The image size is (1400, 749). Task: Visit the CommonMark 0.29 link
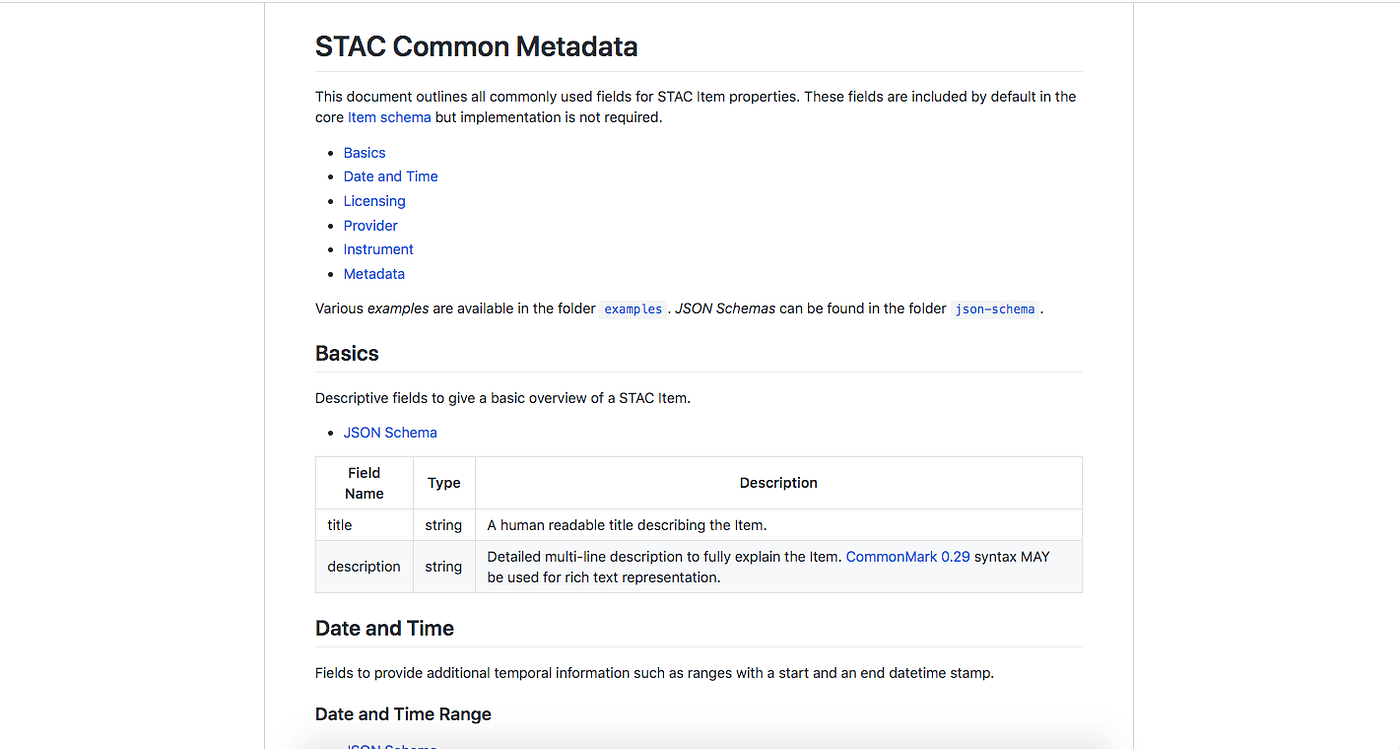(908, 556)
